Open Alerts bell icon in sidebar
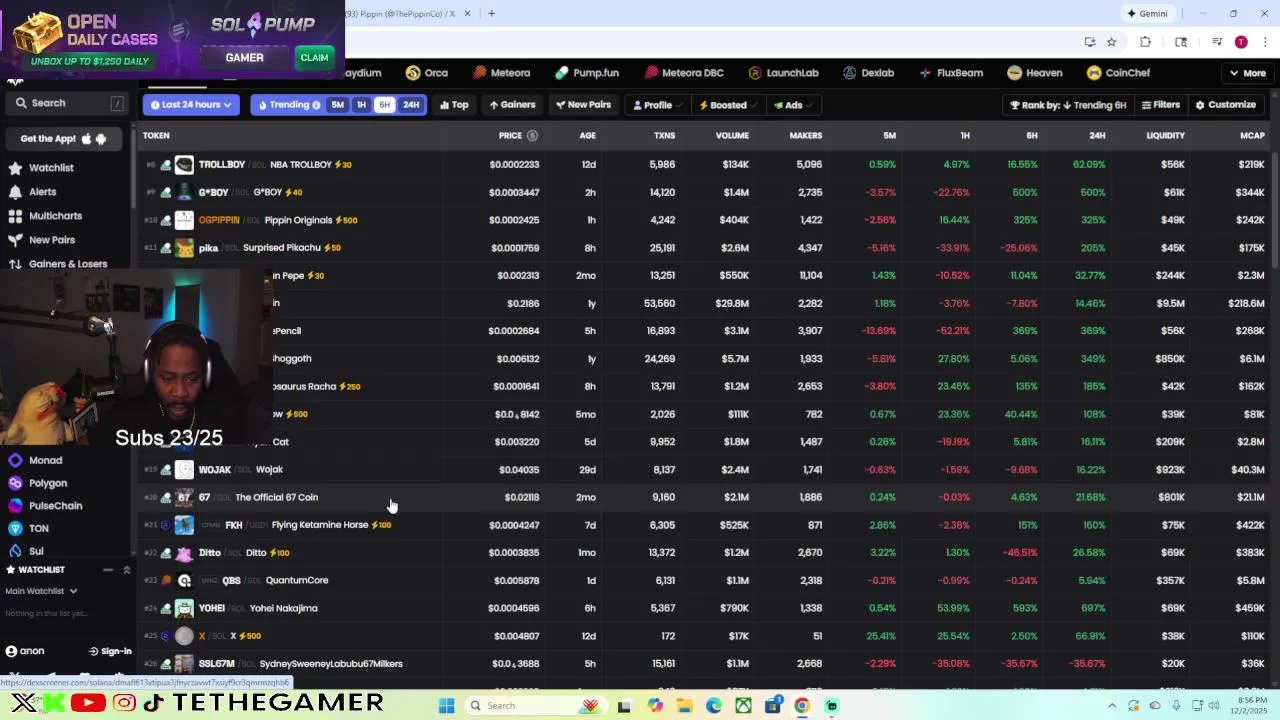The image size is (1280, 720). 15,192
